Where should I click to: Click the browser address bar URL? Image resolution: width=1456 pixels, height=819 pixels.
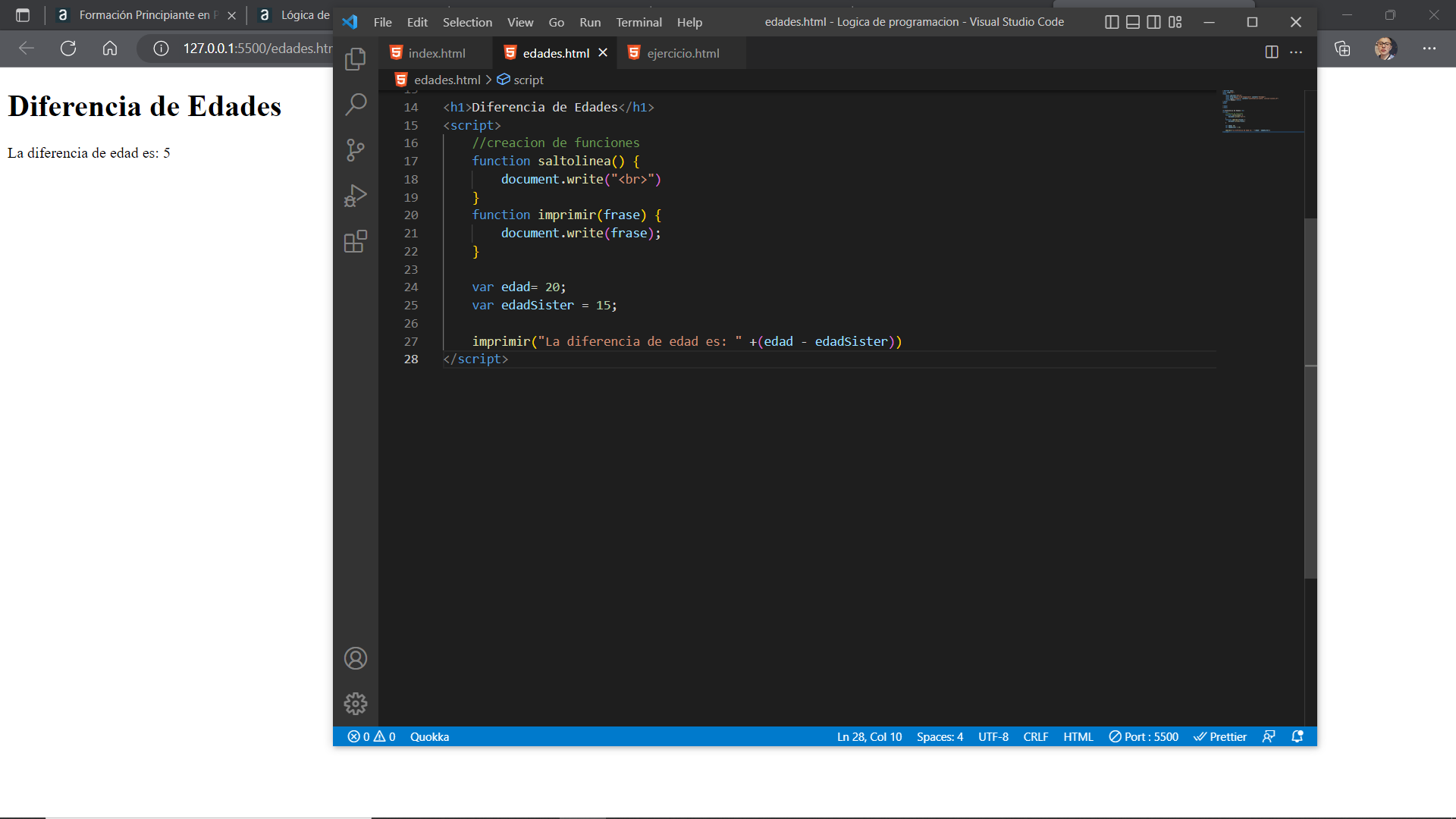point(258,49)
